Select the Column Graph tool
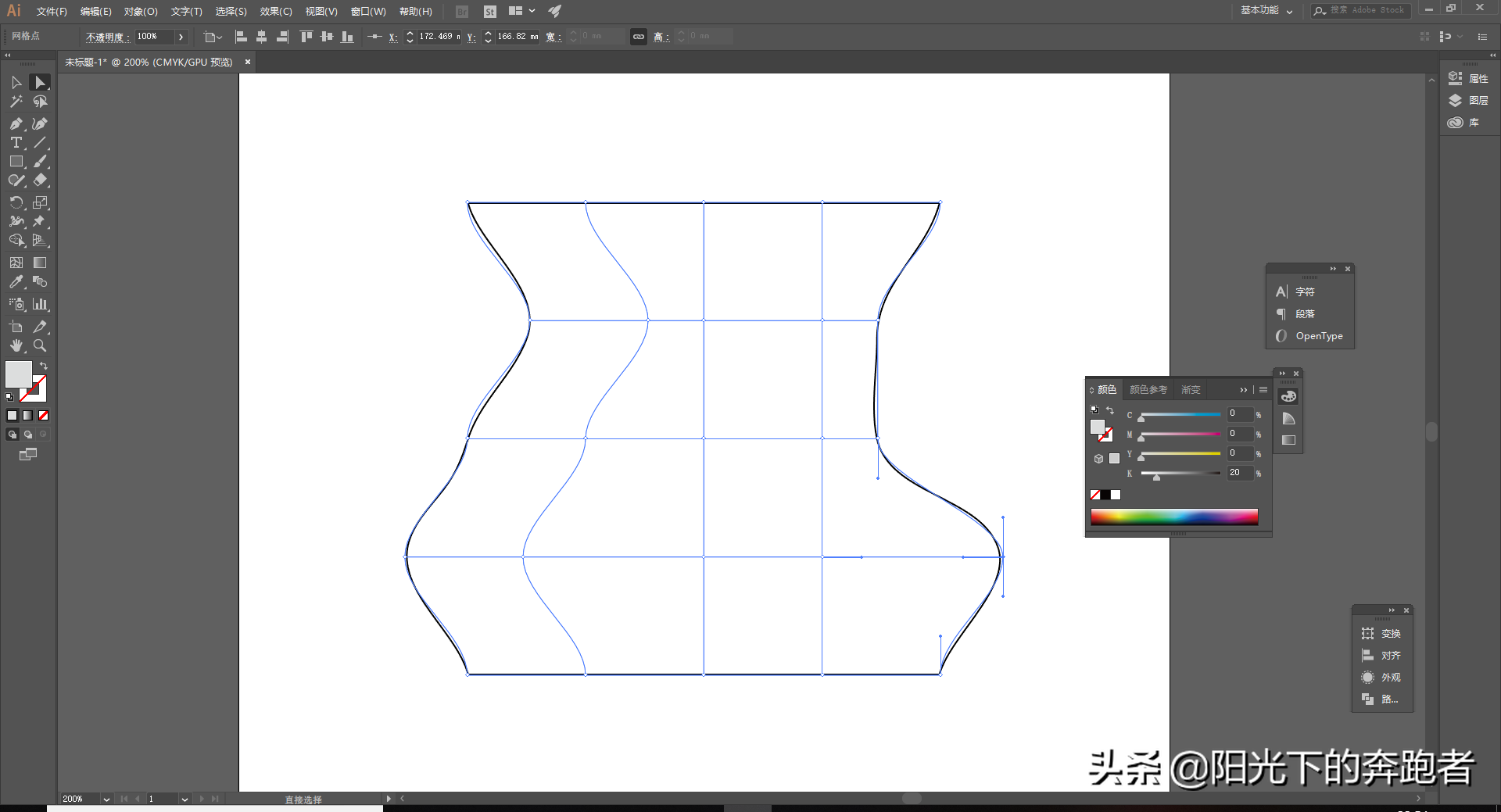Viewport: 1501px width, 812px height. [40, 304]
